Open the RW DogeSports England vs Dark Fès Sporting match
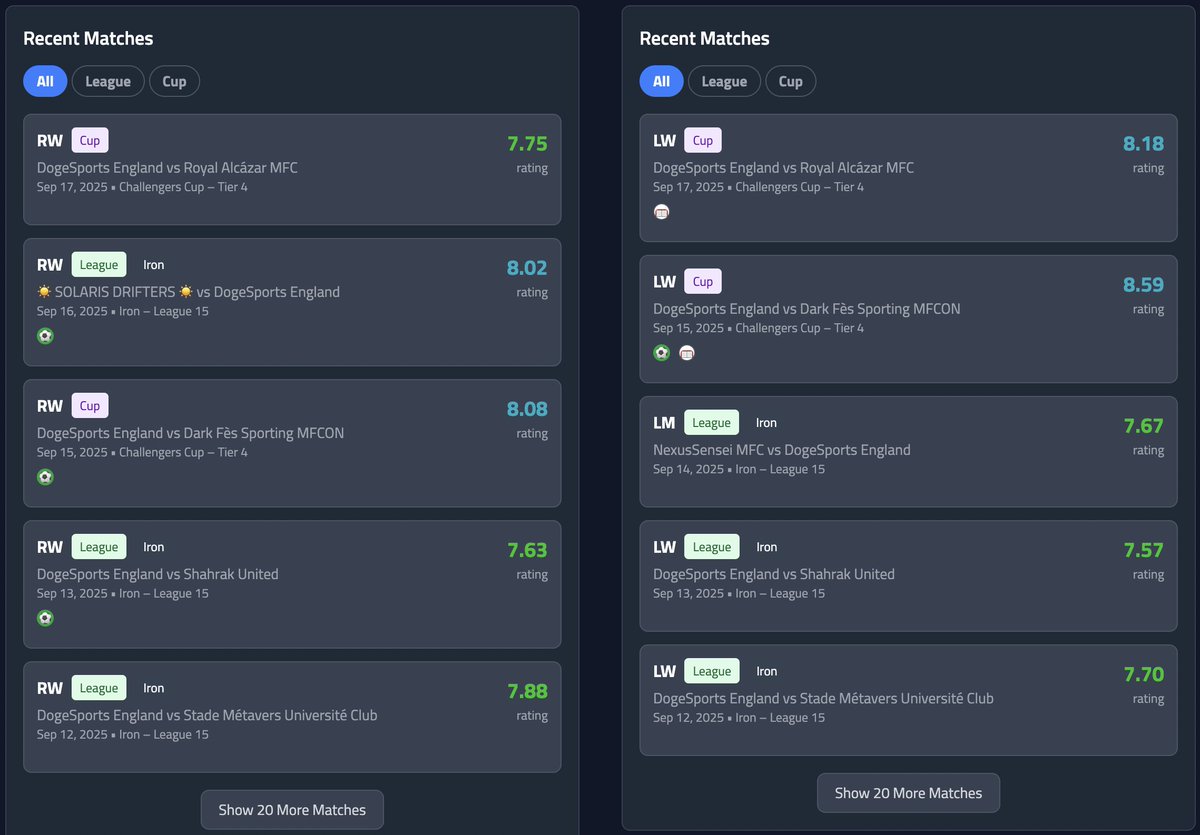 point(292,443)
